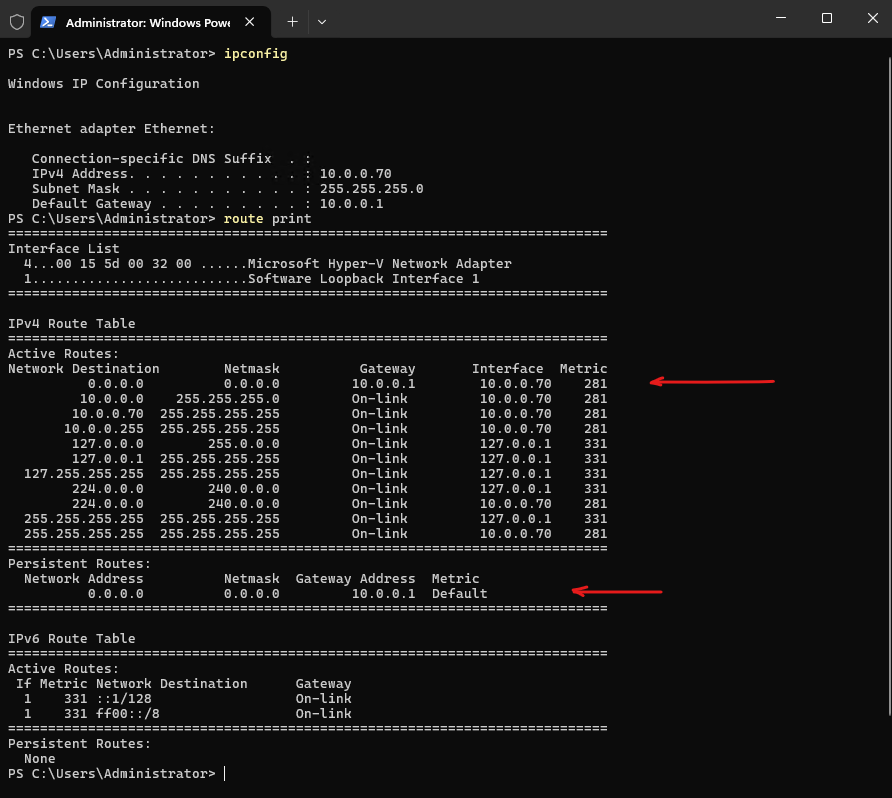Click the IPv4 Address value 10.0.0.70 in ipconfig output
Screen dimensions: 892x798
click(356, 173)
